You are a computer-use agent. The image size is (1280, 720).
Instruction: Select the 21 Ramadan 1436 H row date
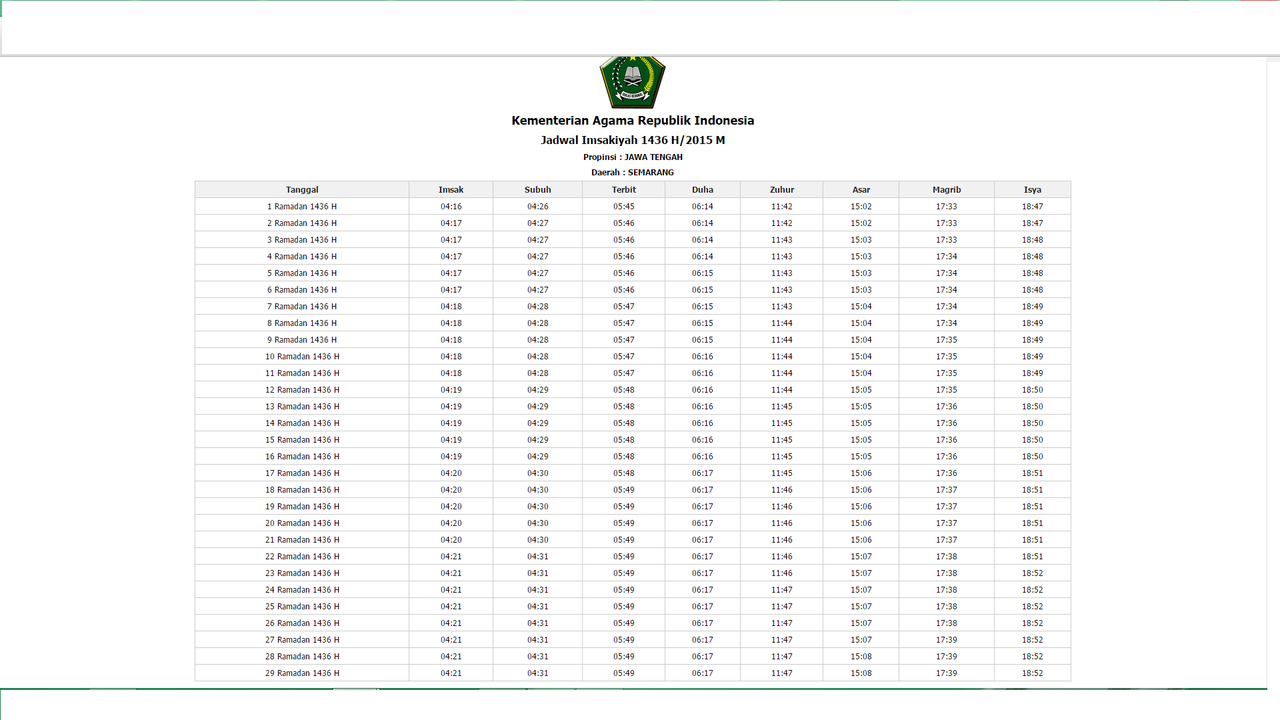302,540
